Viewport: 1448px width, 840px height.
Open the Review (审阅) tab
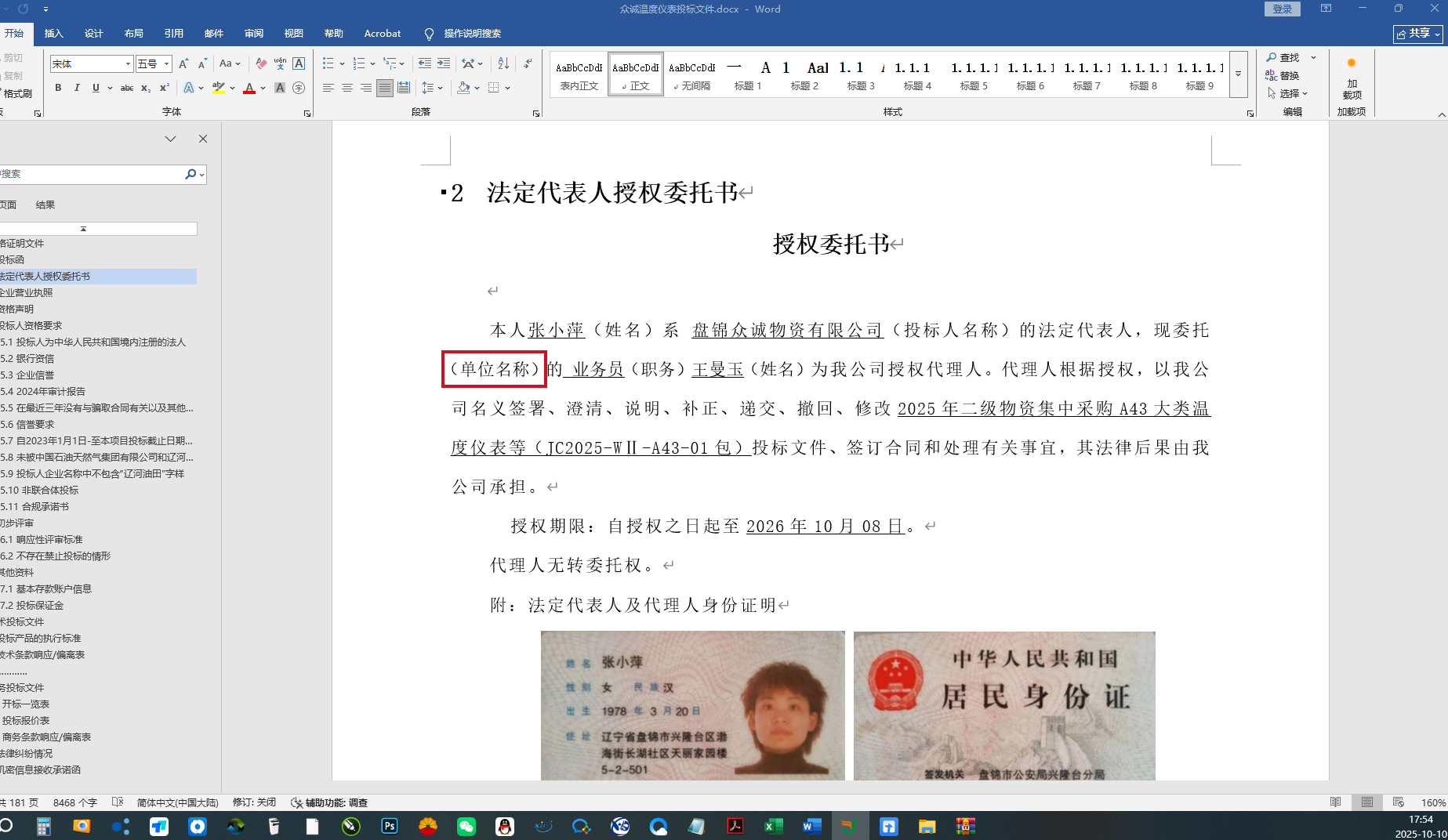(254, 34)
